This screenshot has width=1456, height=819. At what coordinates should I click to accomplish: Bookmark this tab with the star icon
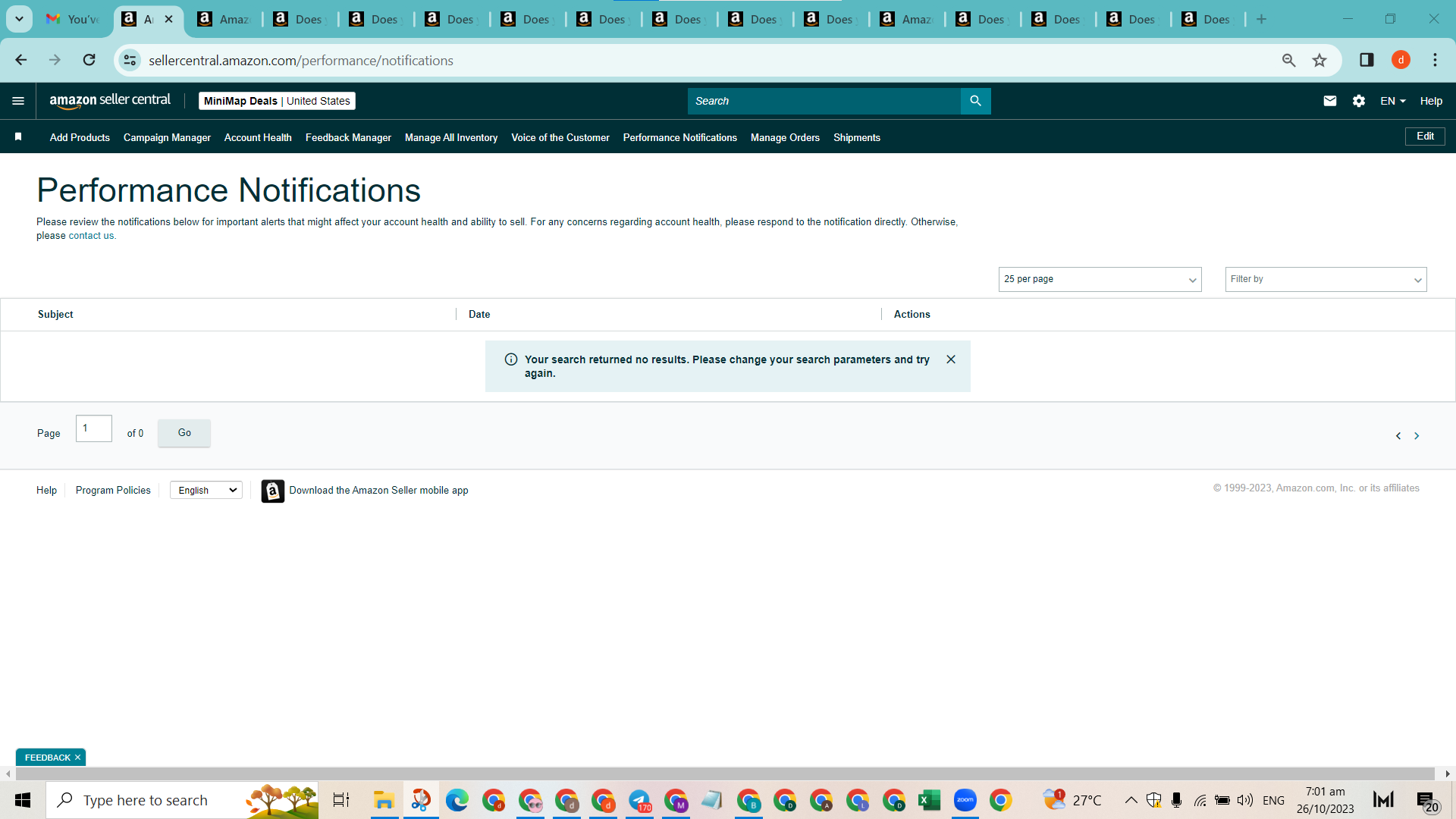pyautogui.click(x=1319, y=60)
